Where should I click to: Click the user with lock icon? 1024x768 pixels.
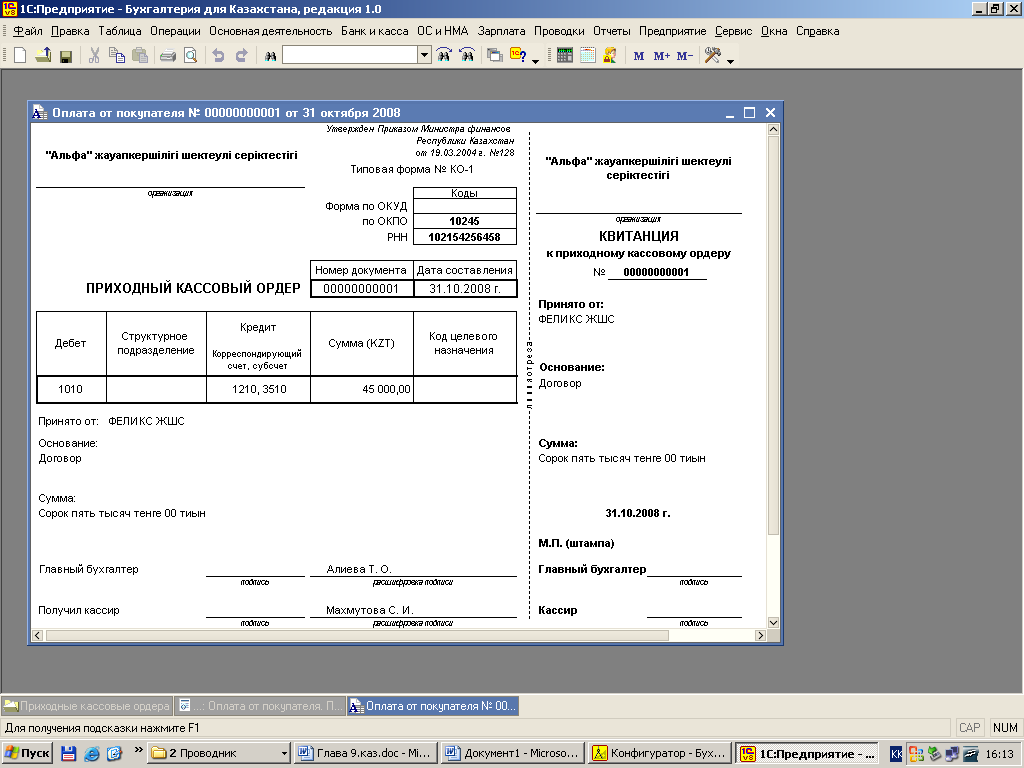pyautogui.click(x=610, y=56)
